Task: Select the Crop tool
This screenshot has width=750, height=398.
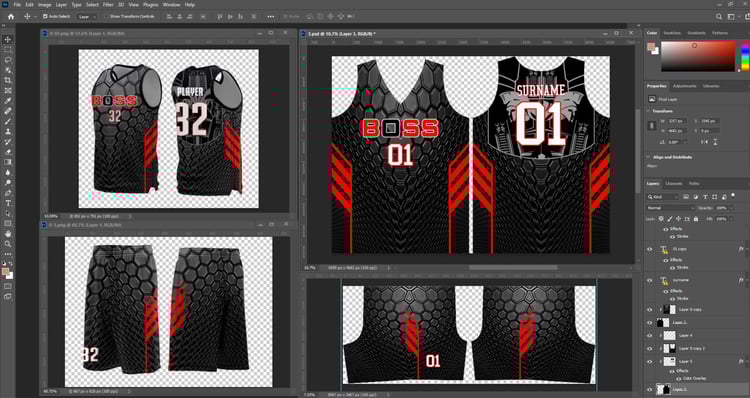Action: pos(8,80)
